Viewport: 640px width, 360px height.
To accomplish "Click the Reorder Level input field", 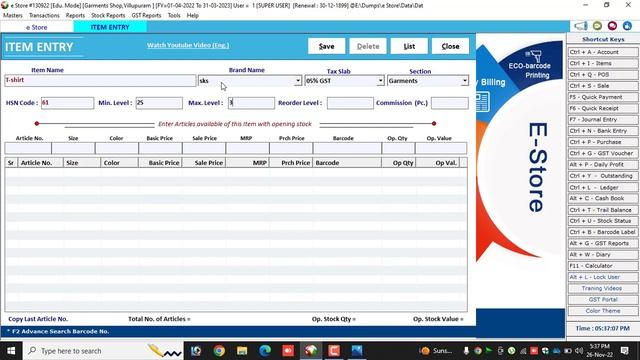I will [350, 103].
